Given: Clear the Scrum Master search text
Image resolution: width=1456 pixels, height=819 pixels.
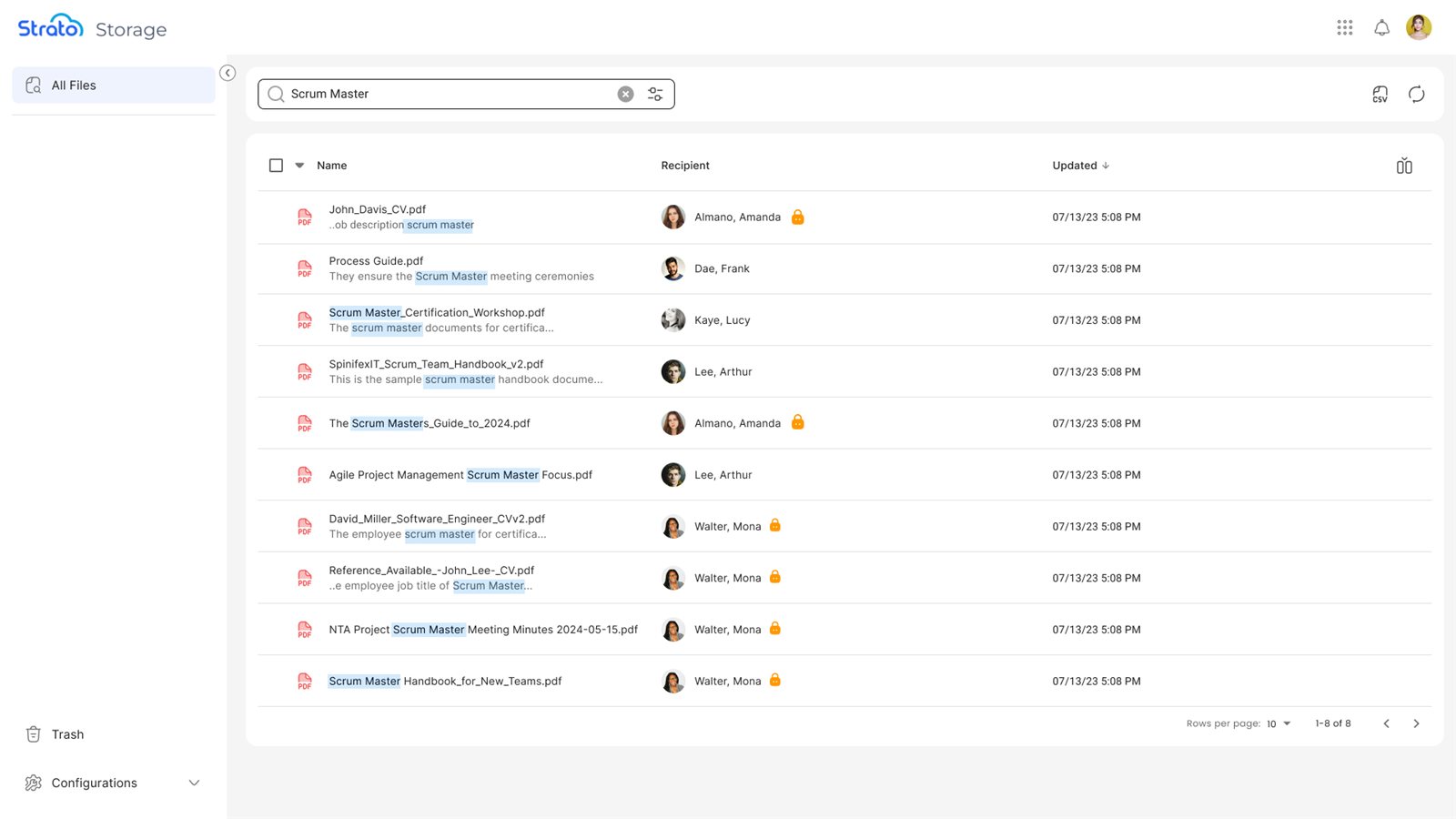Looking at the screenshot, I should click(625, 94).
